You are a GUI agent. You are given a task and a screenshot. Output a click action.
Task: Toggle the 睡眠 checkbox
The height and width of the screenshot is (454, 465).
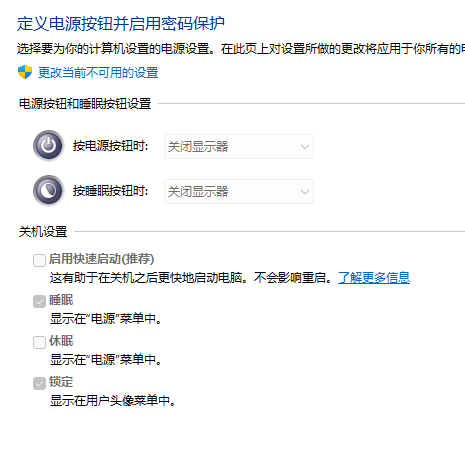click(x=39, y=302)
